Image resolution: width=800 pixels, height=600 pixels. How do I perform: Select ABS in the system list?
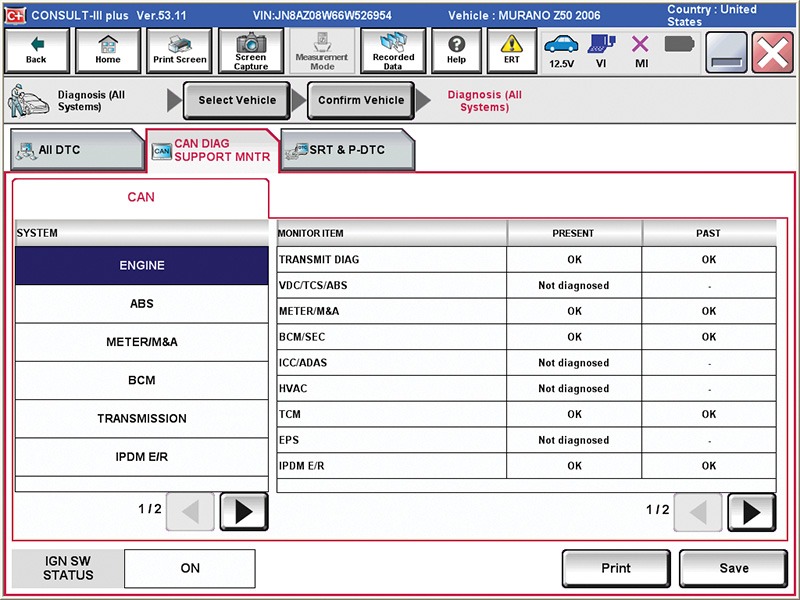(x=142, y=304)
